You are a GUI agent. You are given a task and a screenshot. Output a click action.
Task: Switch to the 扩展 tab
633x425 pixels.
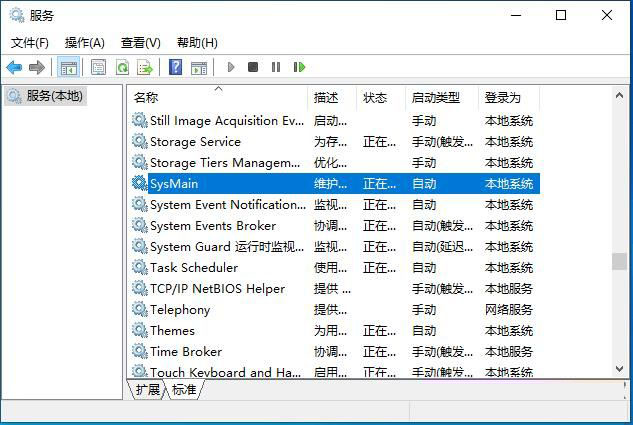click(147, 390)
